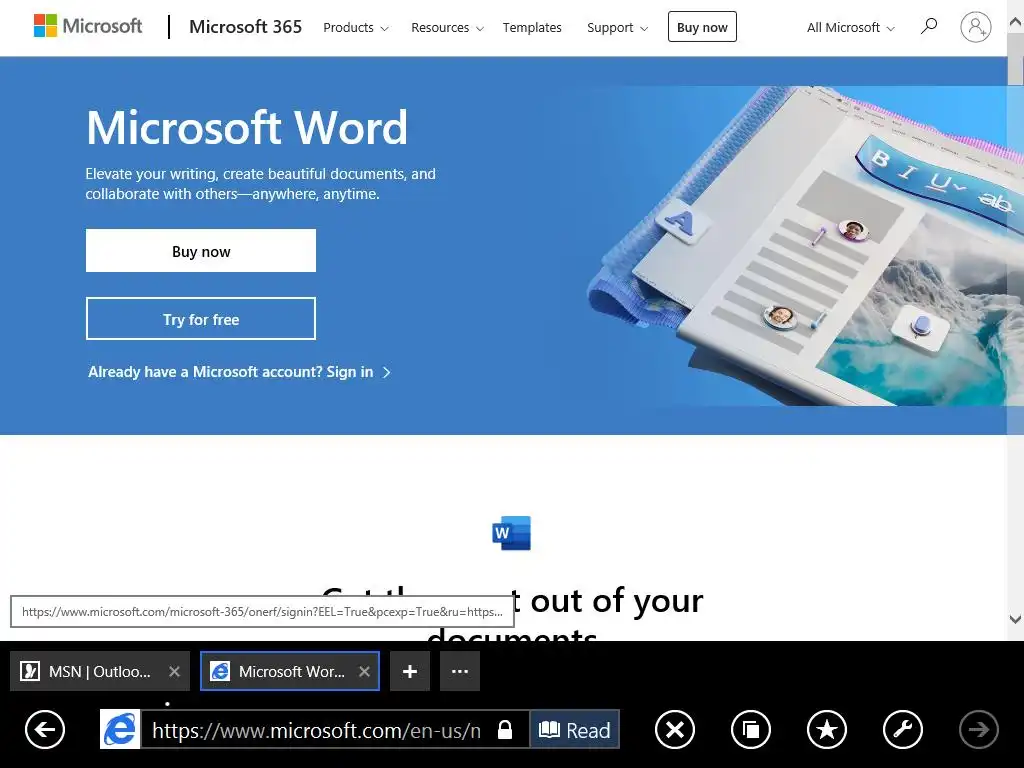Open page tools with the wrench icon

[903, 729]
